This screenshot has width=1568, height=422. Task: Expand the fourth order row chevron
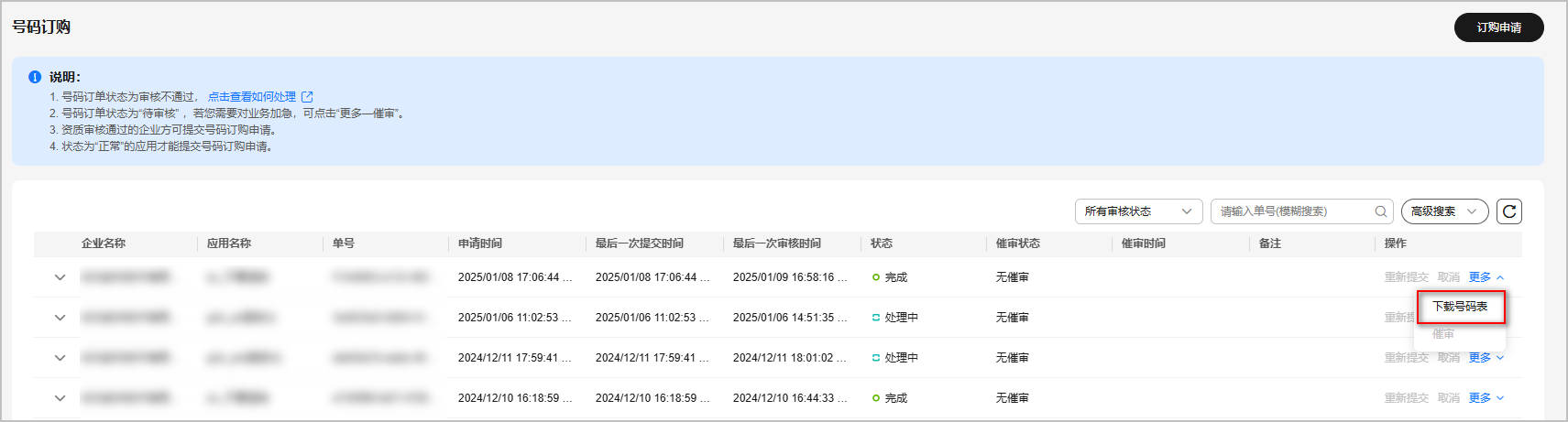(x=60, y=398)
